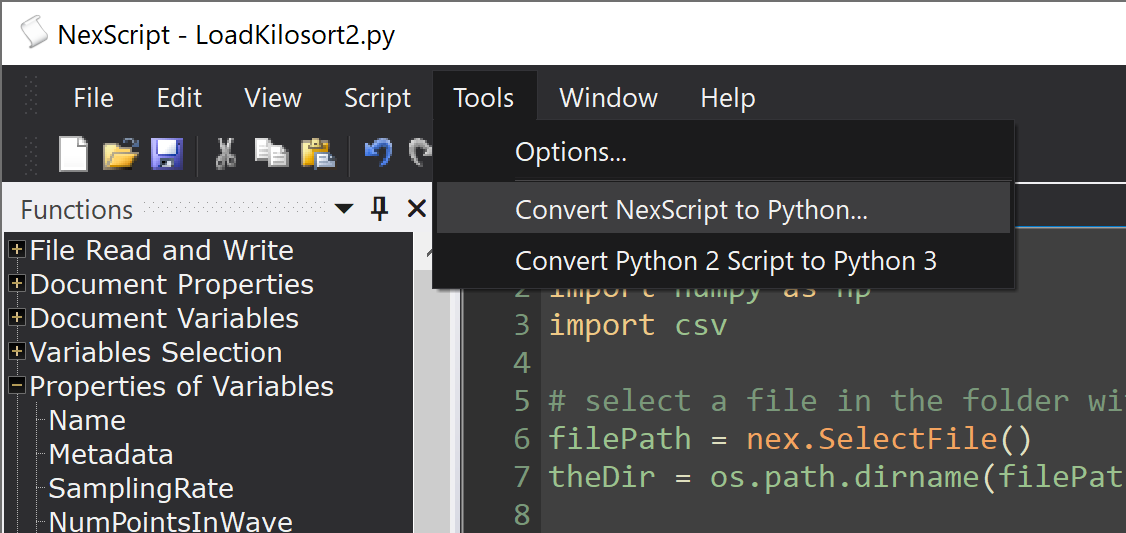Pin the Functions panel

click(379, 210)
